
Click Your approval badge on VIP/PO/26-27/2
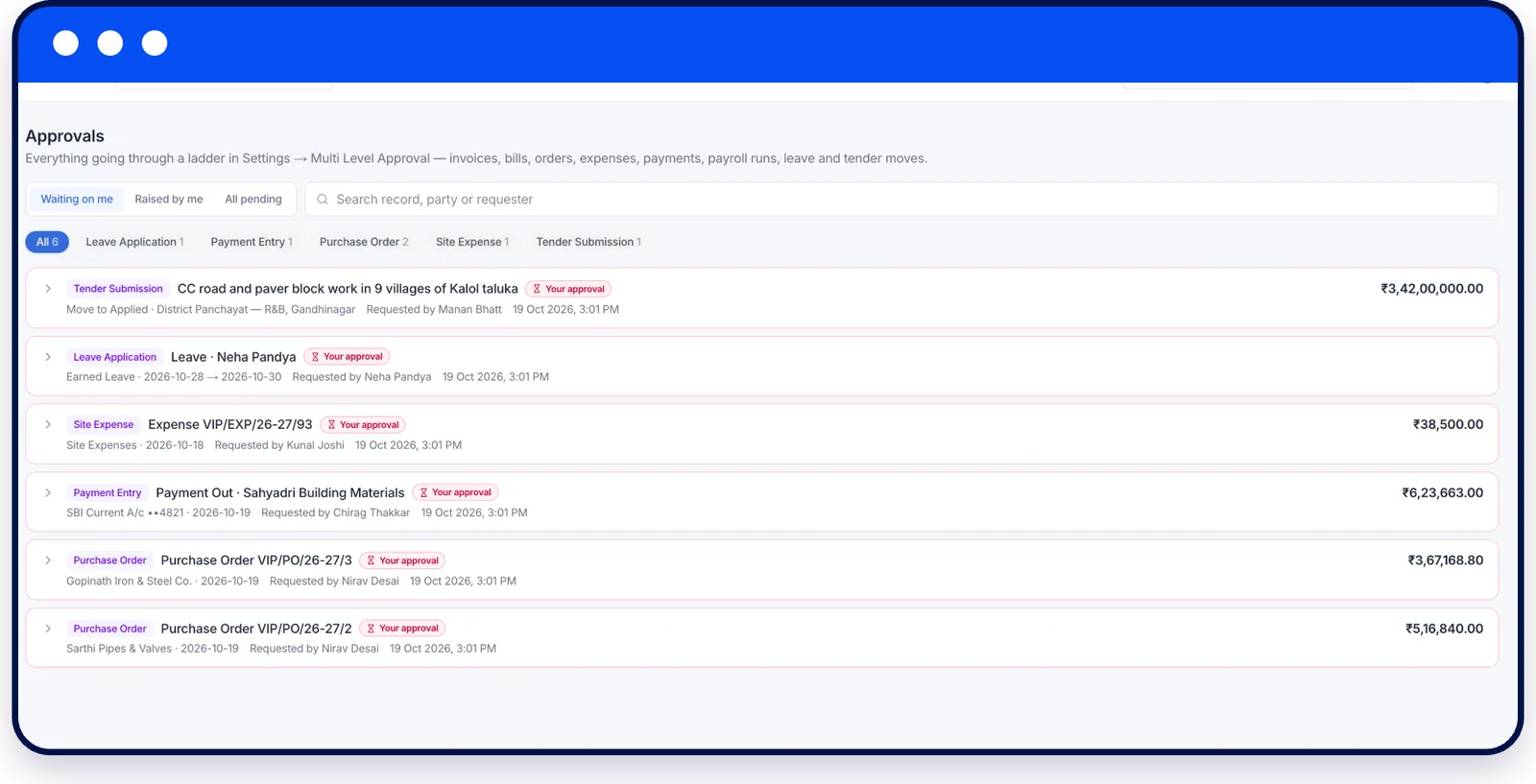[402, 629]
